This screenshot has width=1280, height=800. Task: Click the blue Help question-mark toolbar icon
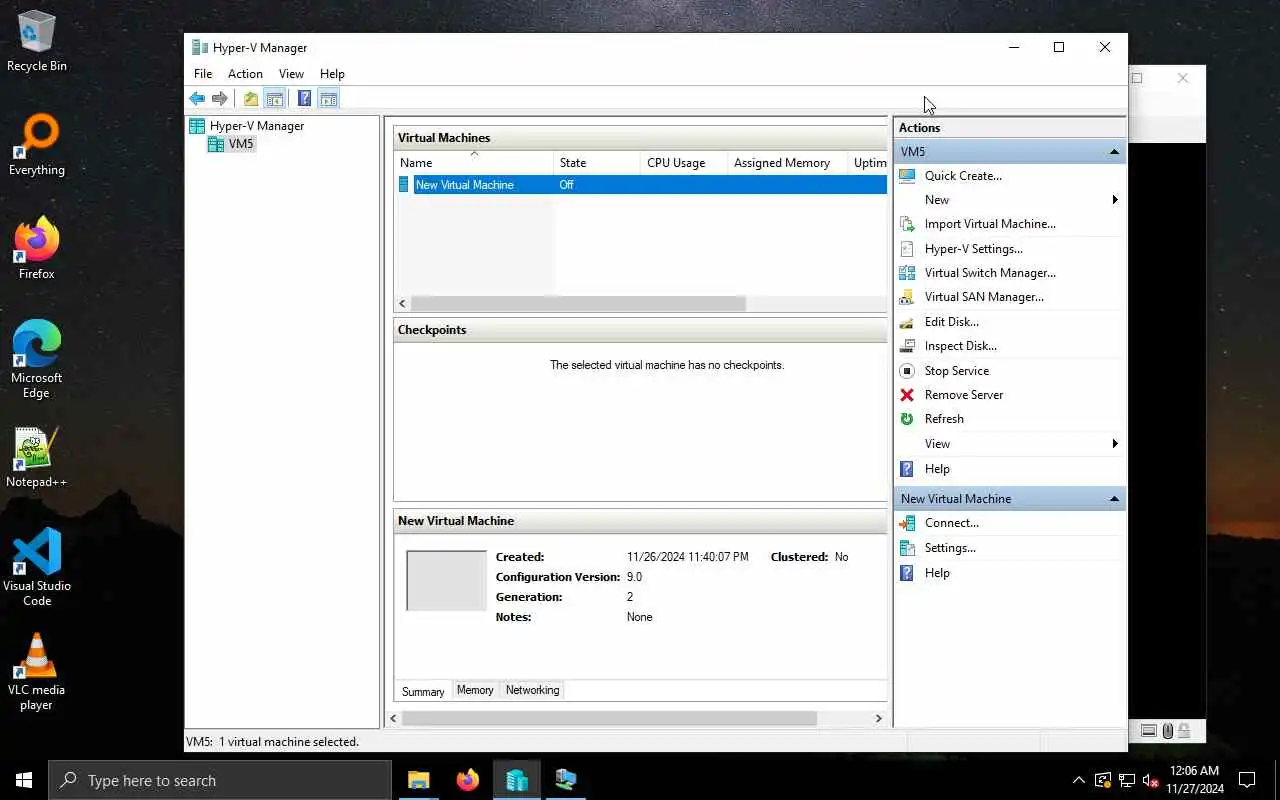point(304,98)
